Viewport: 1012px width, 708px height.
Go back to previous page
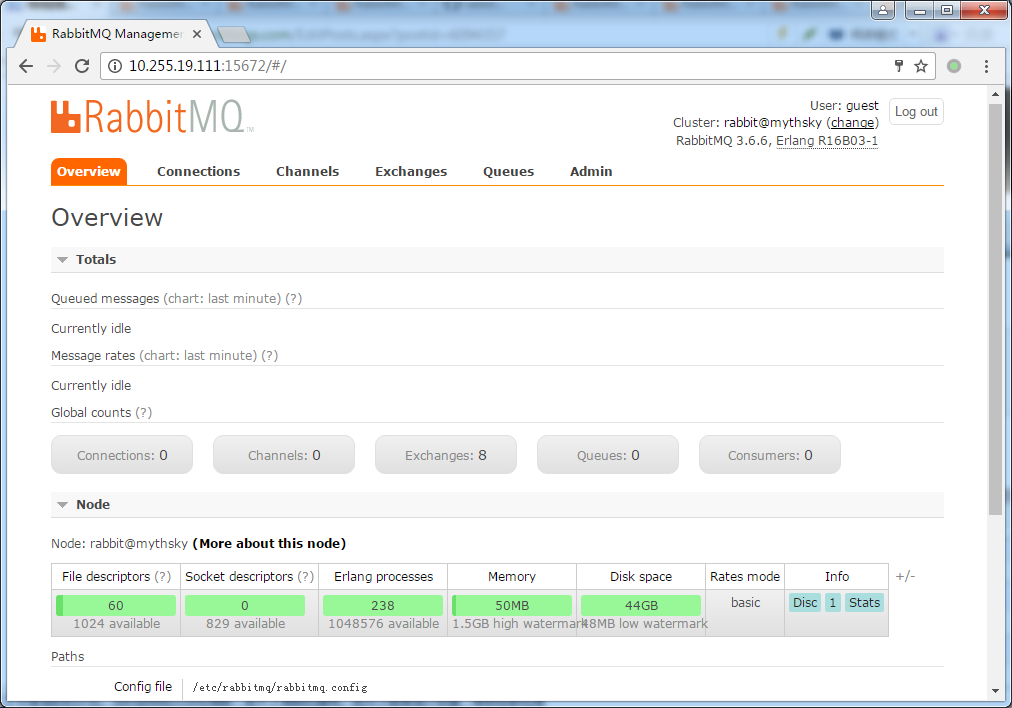26,66
